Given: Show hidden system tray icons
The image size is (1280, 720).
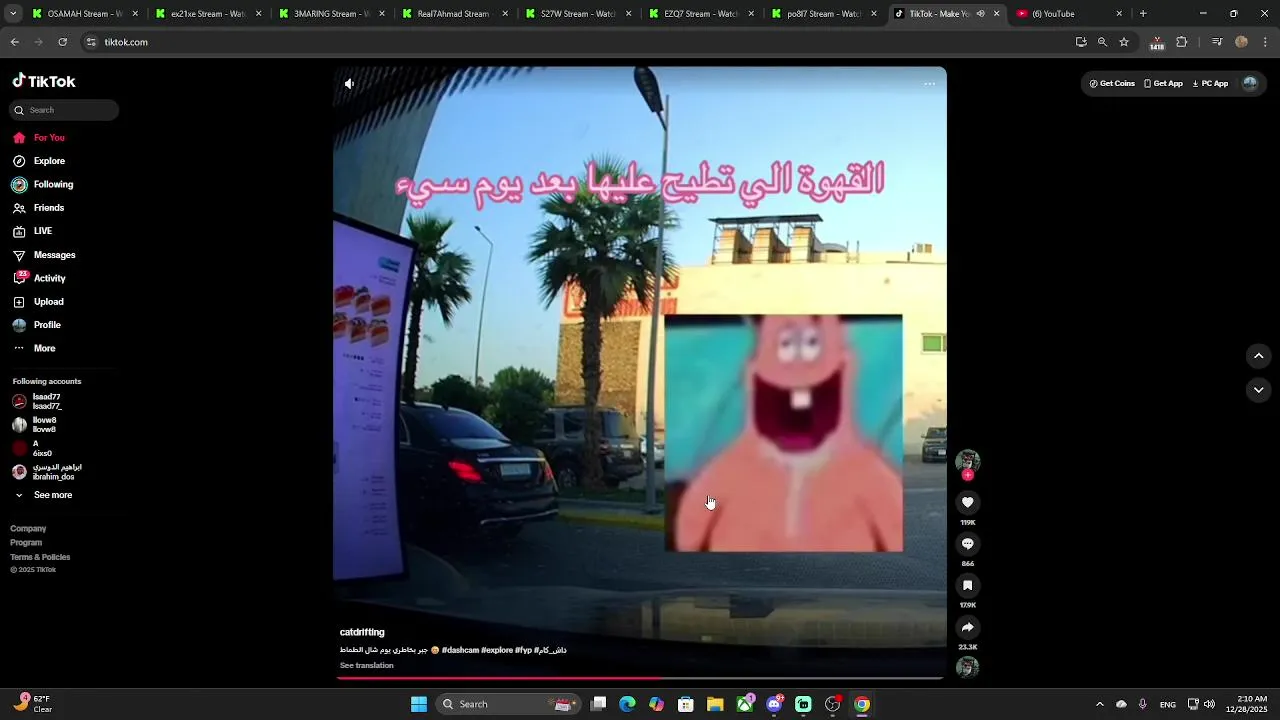Looking at the screenshot, I should (x=1099, y=704).
